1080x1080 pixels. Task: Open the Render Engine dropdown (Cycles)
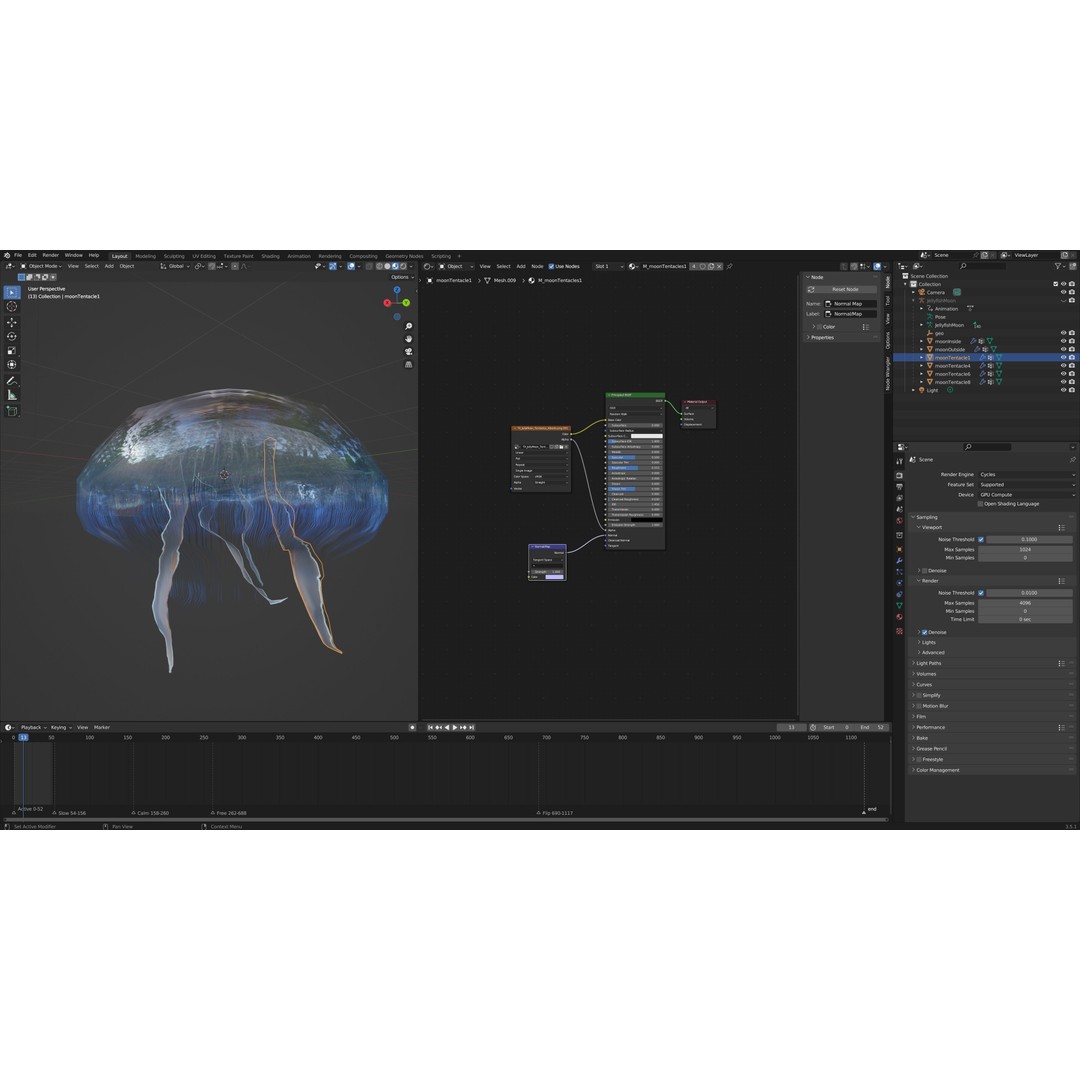(1026, 475)
